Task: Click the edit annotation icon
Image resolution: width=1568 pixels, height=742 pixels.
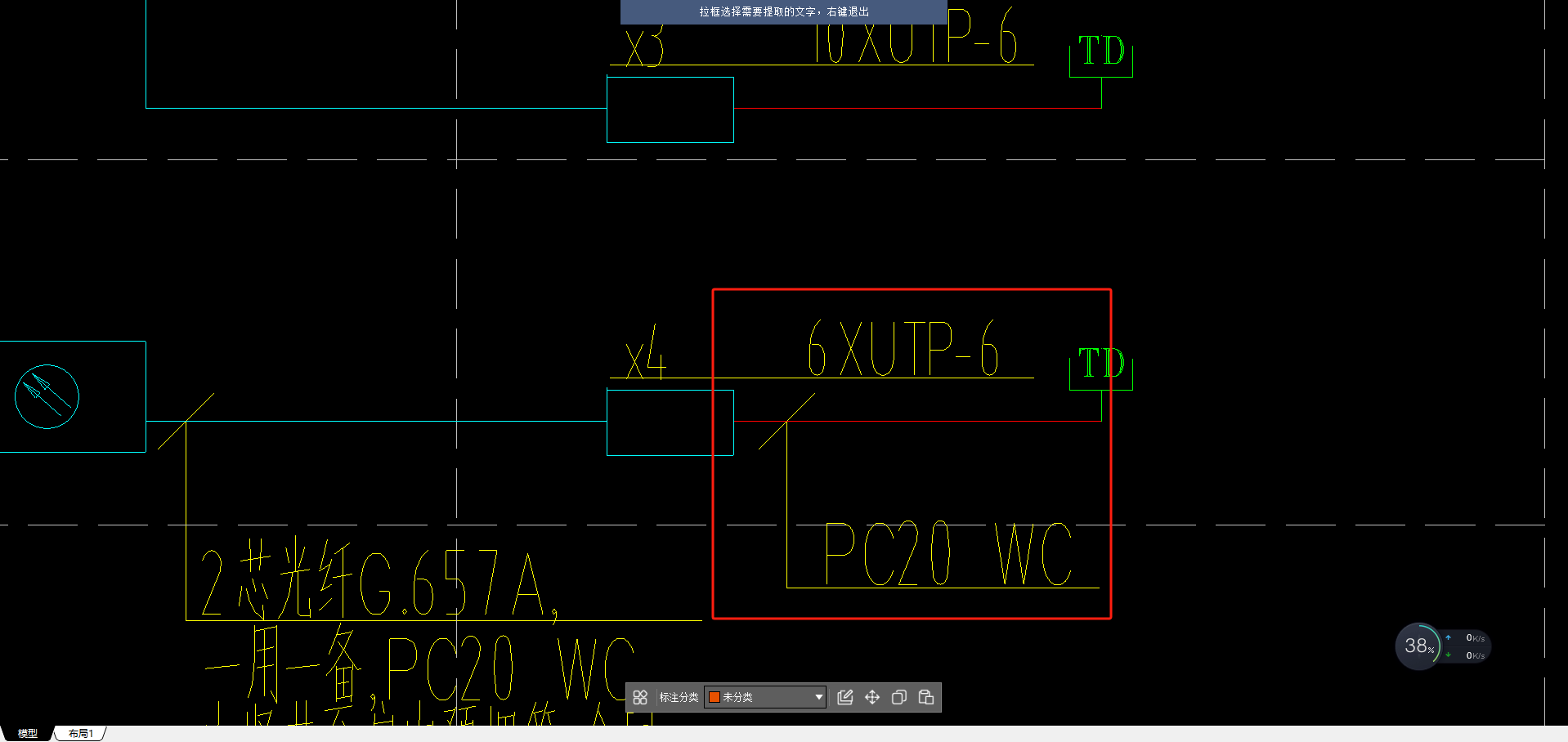Action: [x=845, y=697]
